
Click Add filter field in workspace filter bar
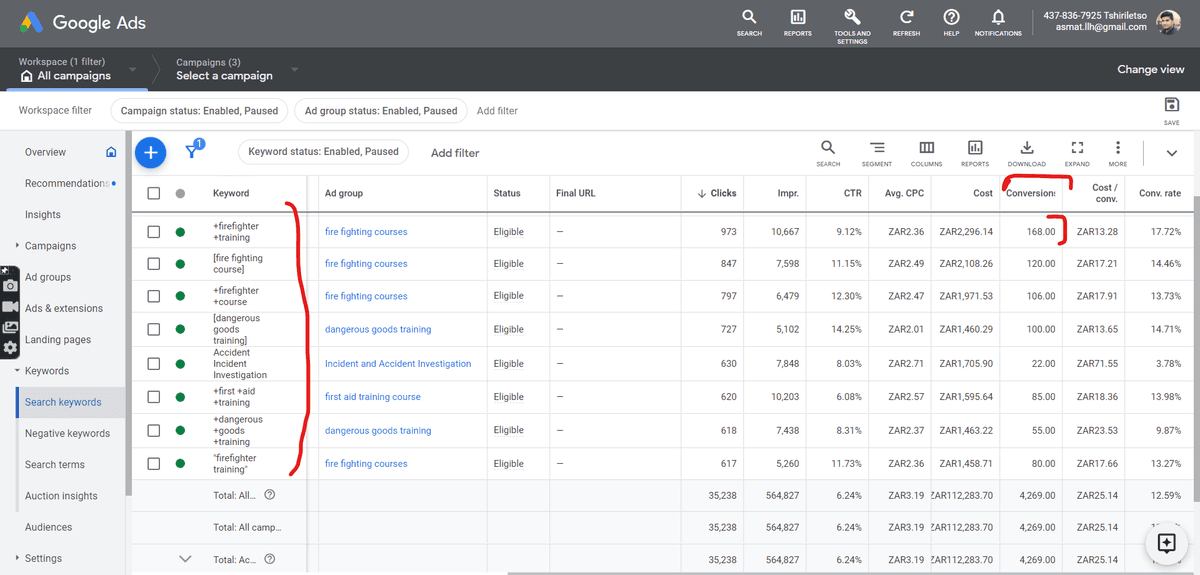click(497, 111)
